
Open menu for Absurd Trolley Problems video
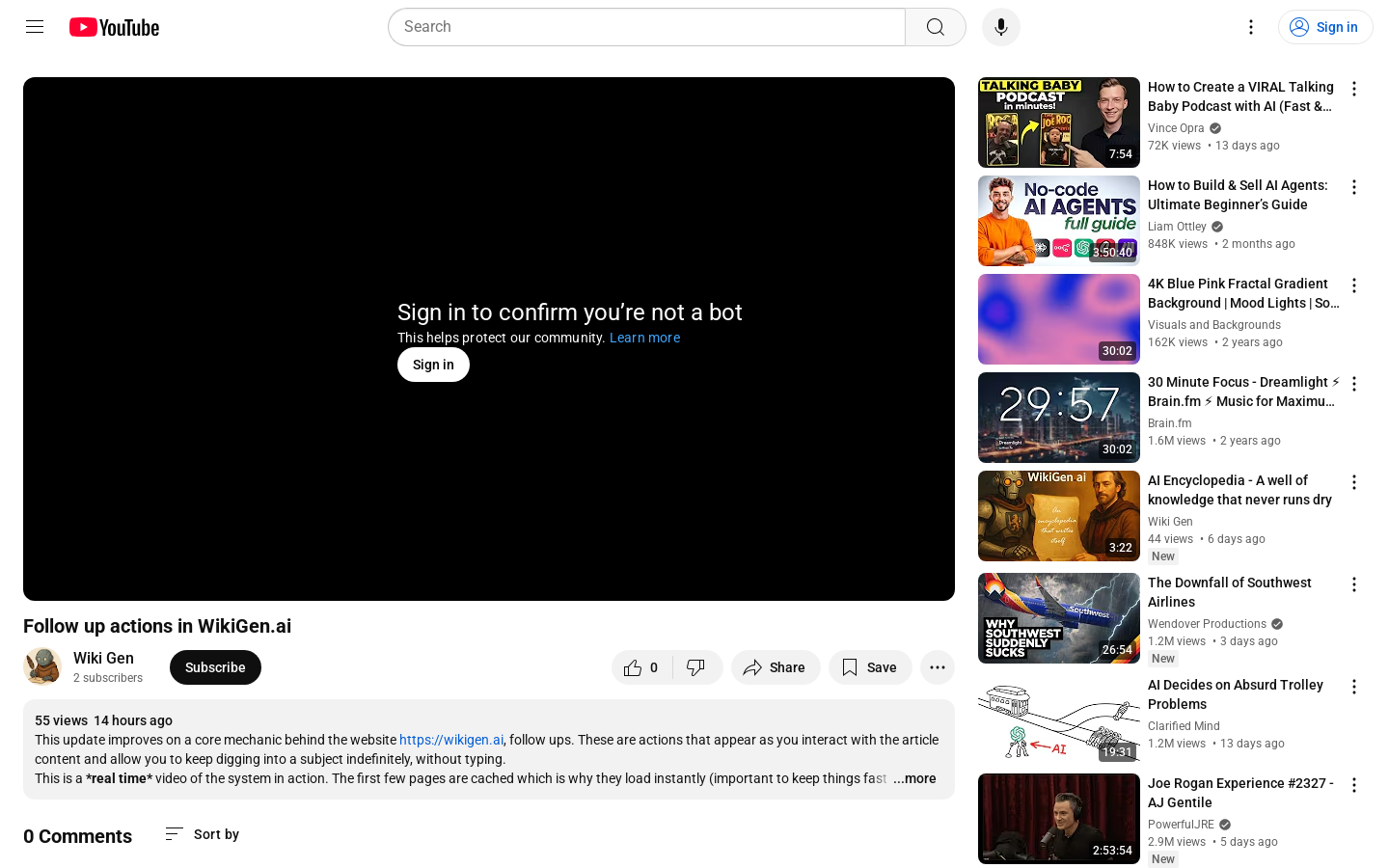click(x=1354, y=687)
